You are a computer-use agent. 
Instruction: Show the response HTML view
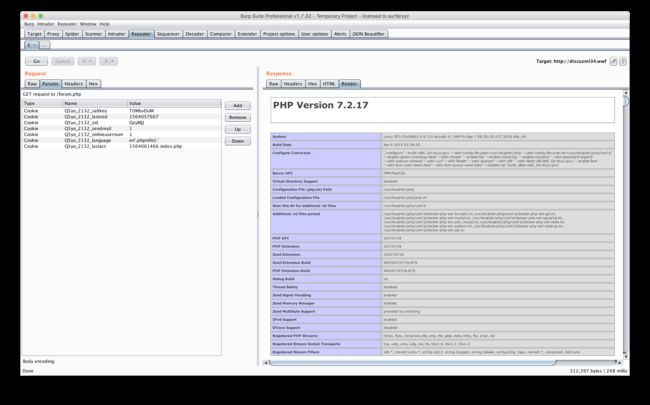329,84
